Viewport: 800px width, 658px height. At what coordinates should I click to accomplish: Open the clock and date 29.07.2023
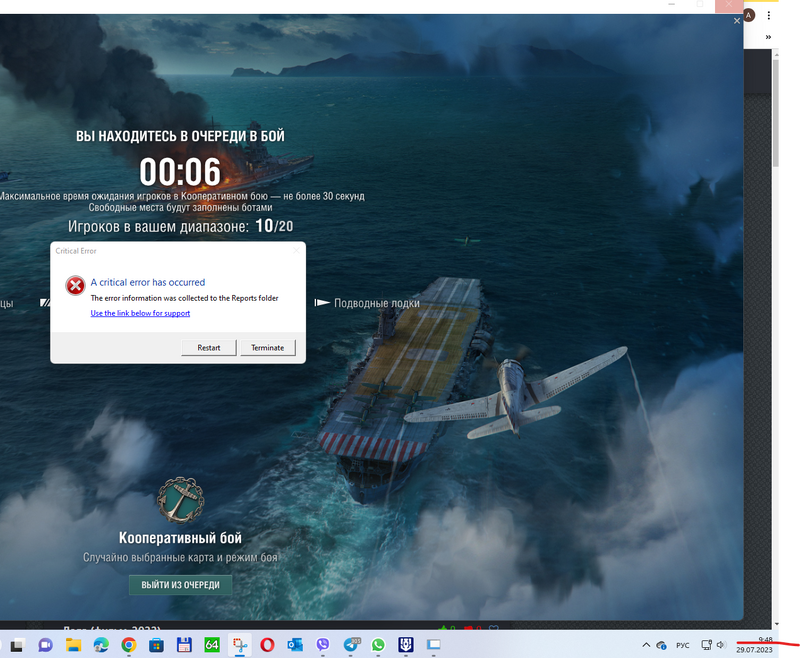coord(755,645)
